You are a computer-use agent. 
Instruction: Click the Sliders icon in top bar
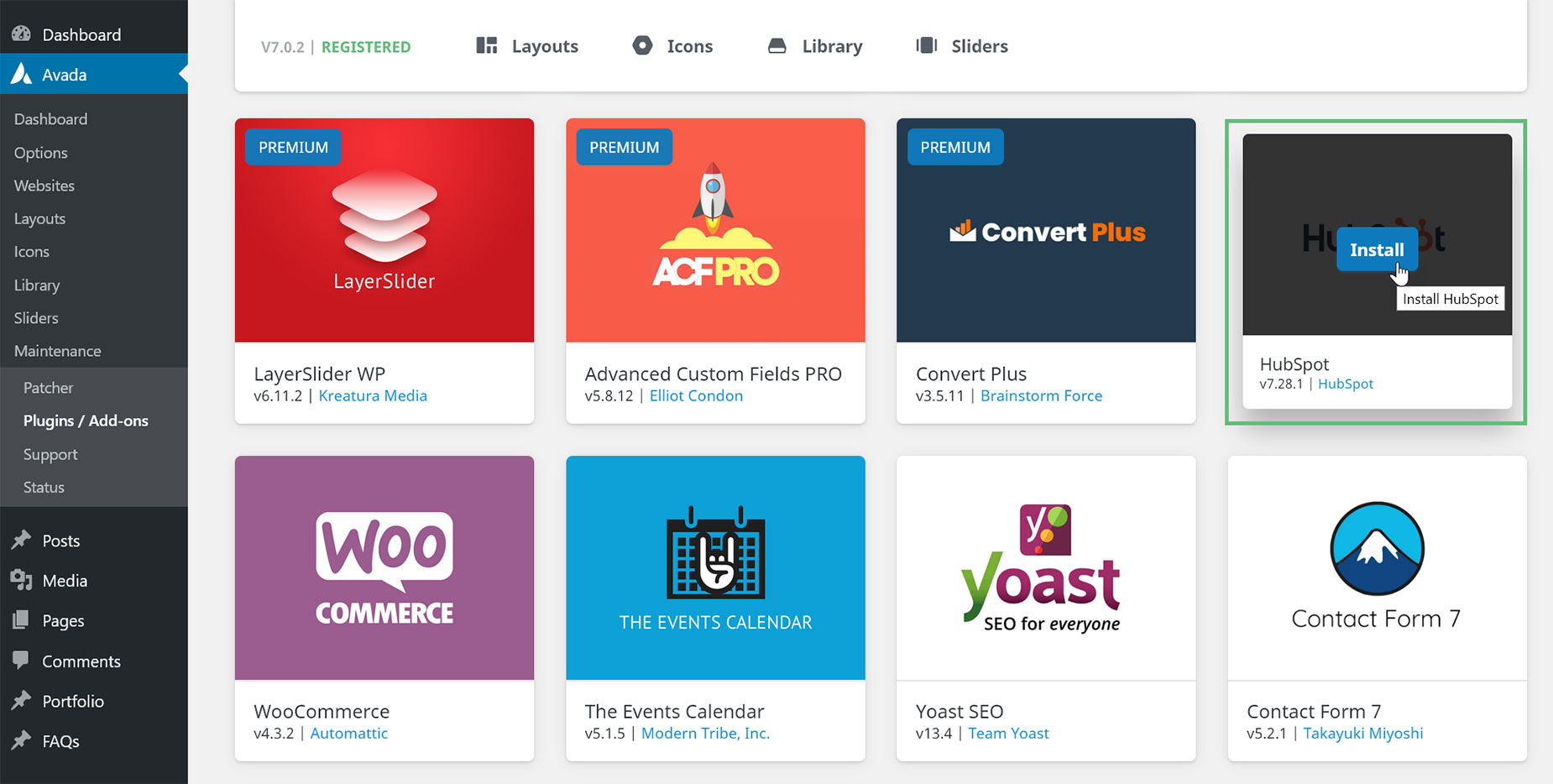[927, 45]
